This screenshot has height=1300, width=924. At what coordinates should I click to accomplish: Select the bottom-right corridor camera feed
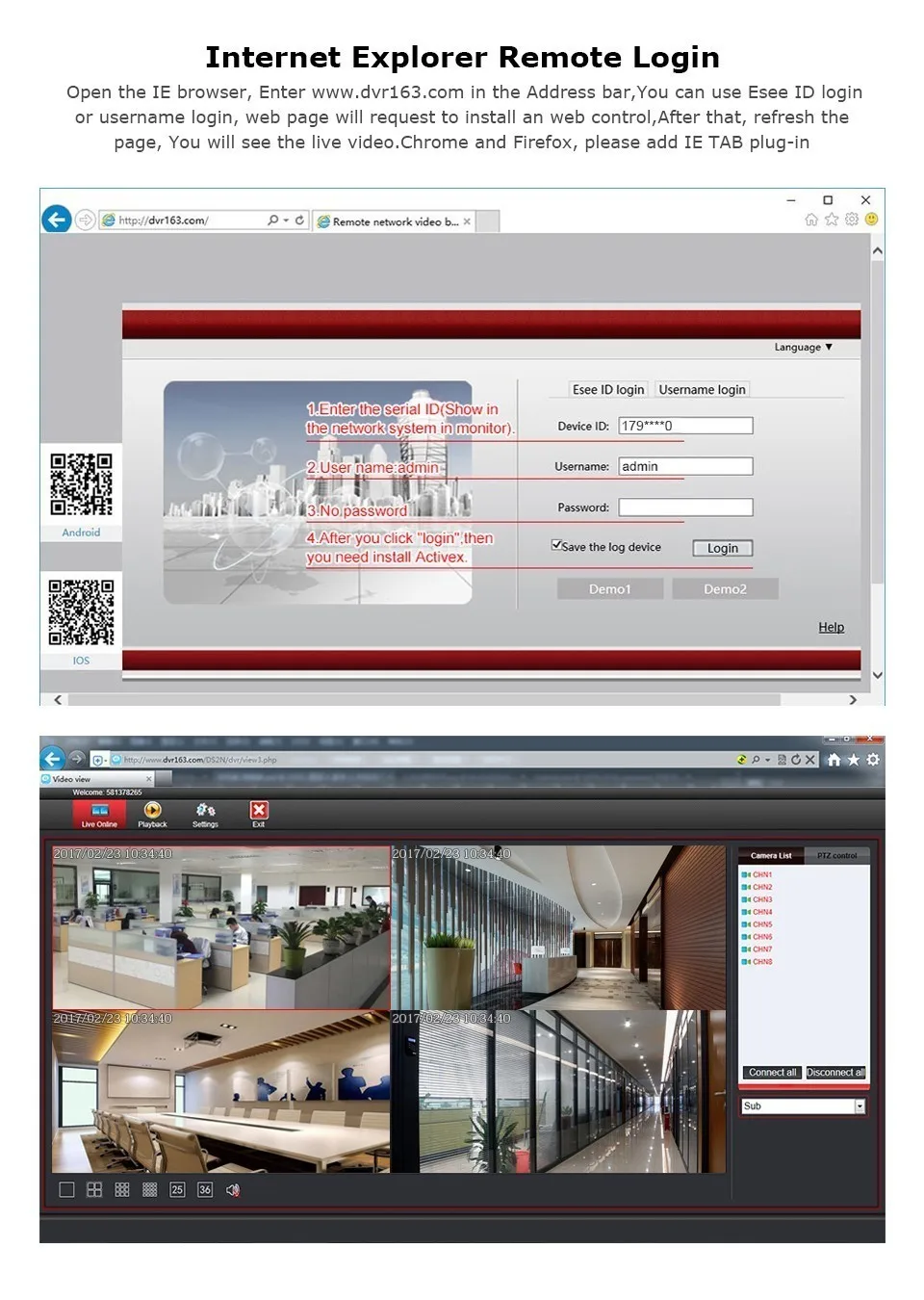pyautogui.click(x=558, y=1091)
